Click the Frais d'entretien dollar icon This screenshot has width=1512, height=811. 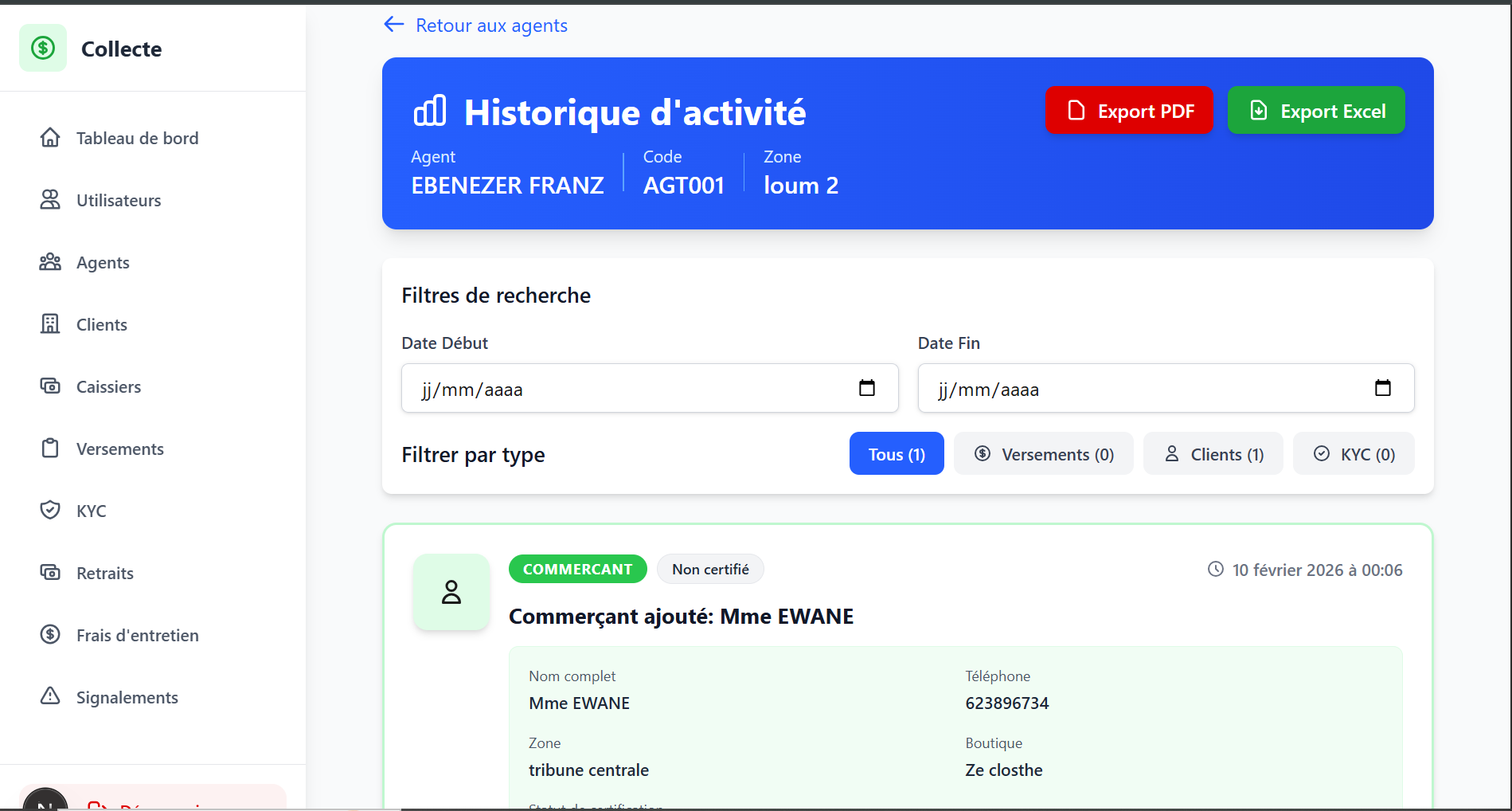click(x=50, y=634)
